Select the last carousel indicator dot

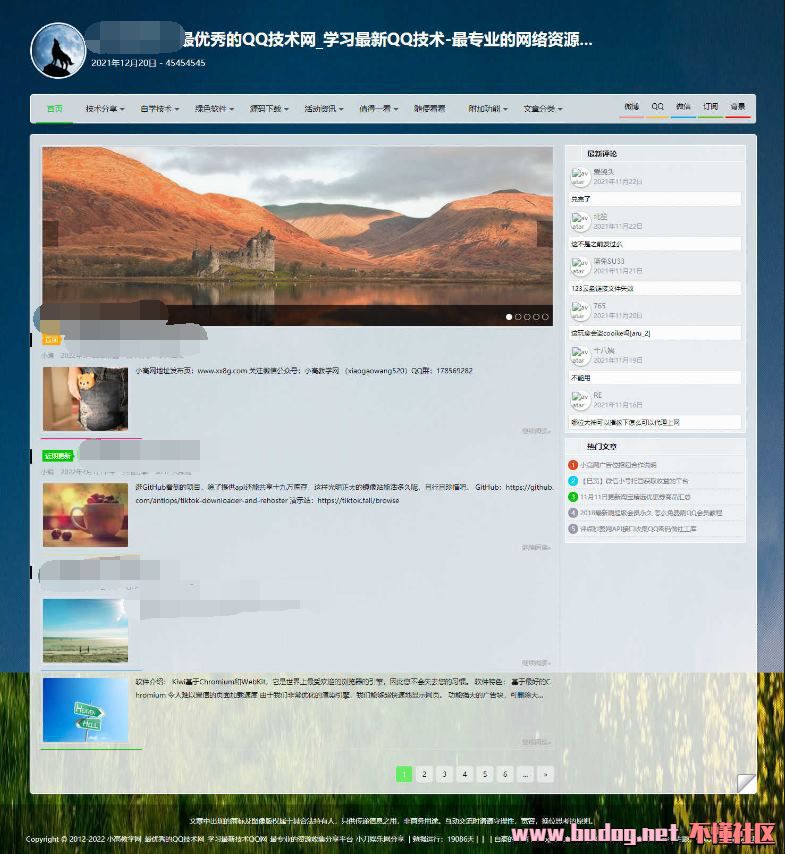(x=545, y=317)
